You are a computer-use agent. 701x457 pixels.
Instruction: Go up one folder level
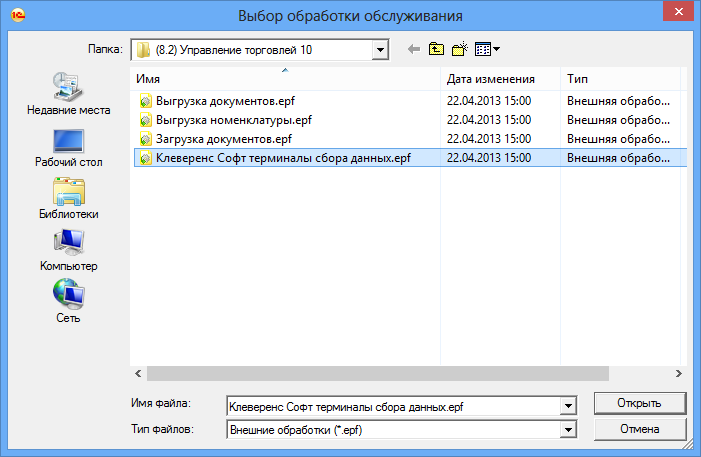click(x=436, y=49)
